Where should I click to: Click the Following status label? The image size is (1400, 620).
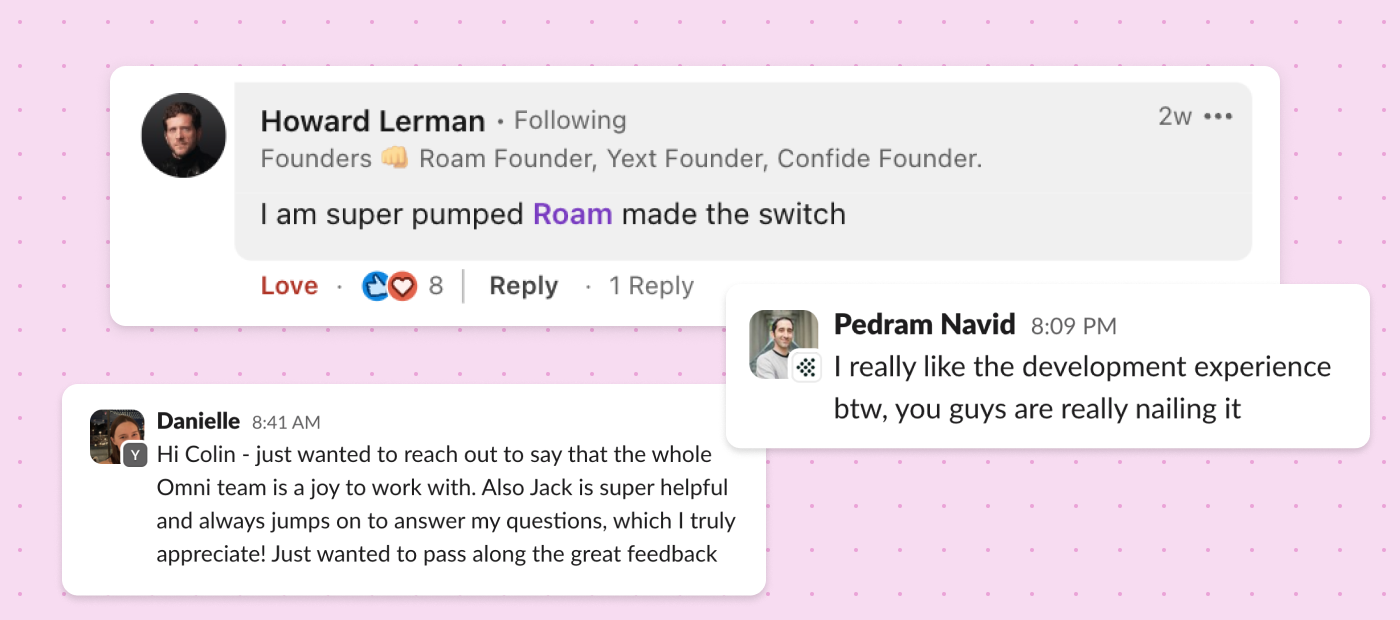click(x=570, y=121)
